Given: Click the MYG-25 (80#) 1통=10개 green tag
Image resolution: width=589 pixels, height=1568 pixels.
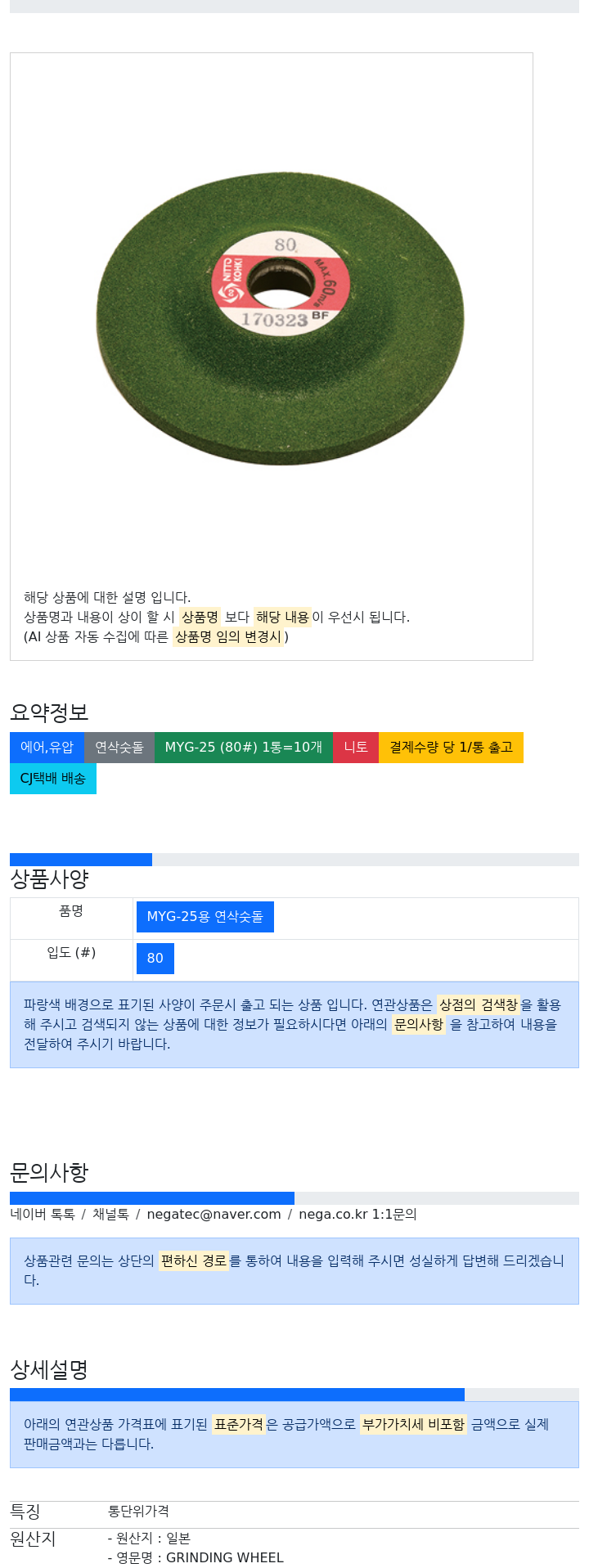Looking at the screenshot, I should pos(244,747).
